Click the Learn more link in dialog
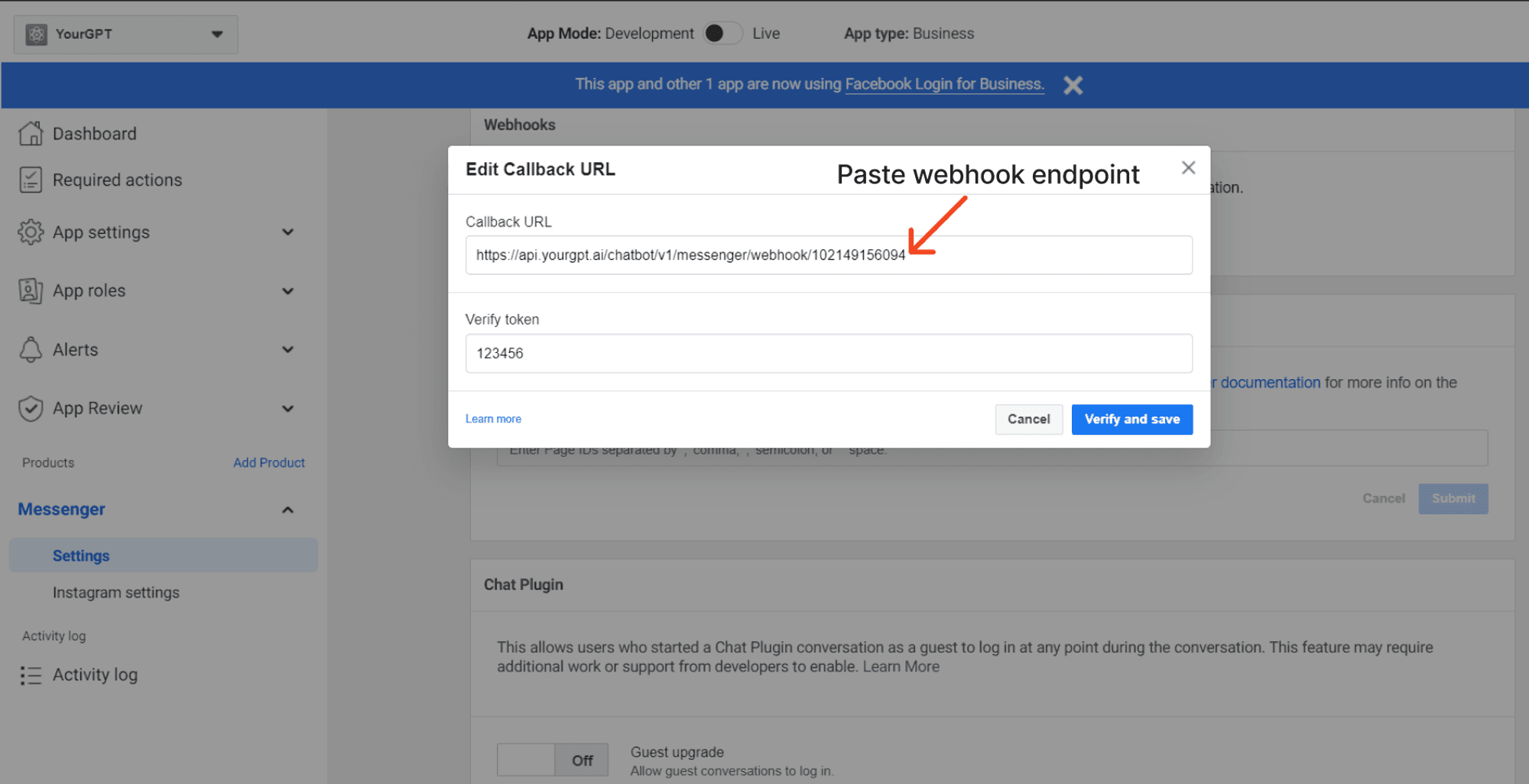 [493, 419]
